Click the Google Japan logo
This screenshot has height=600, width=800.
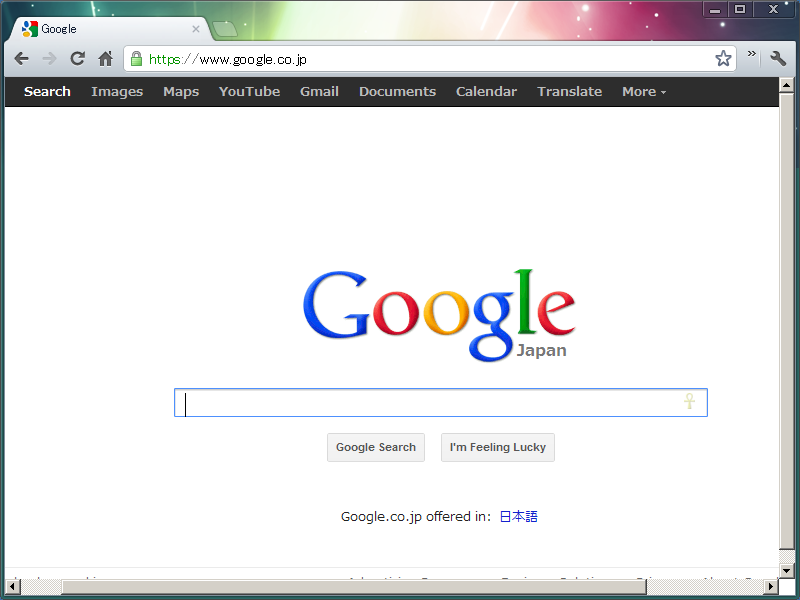coord(439,315)
